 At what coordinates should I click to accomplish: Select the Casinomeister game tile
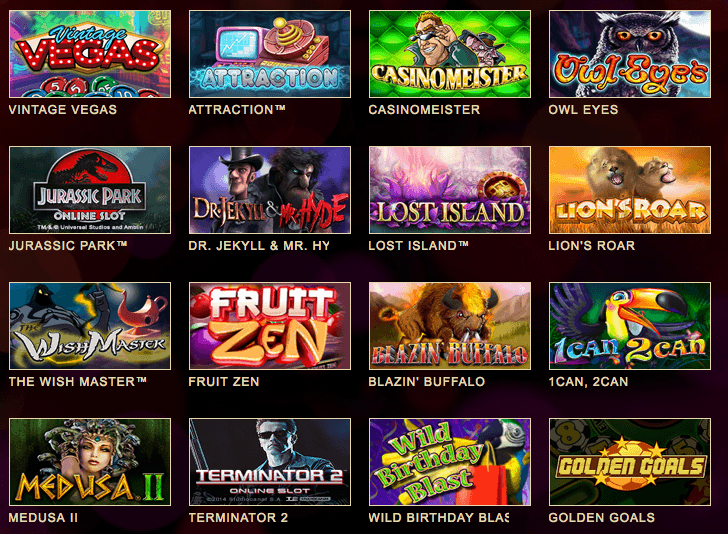pyautogui.click(x=450, y=54)
